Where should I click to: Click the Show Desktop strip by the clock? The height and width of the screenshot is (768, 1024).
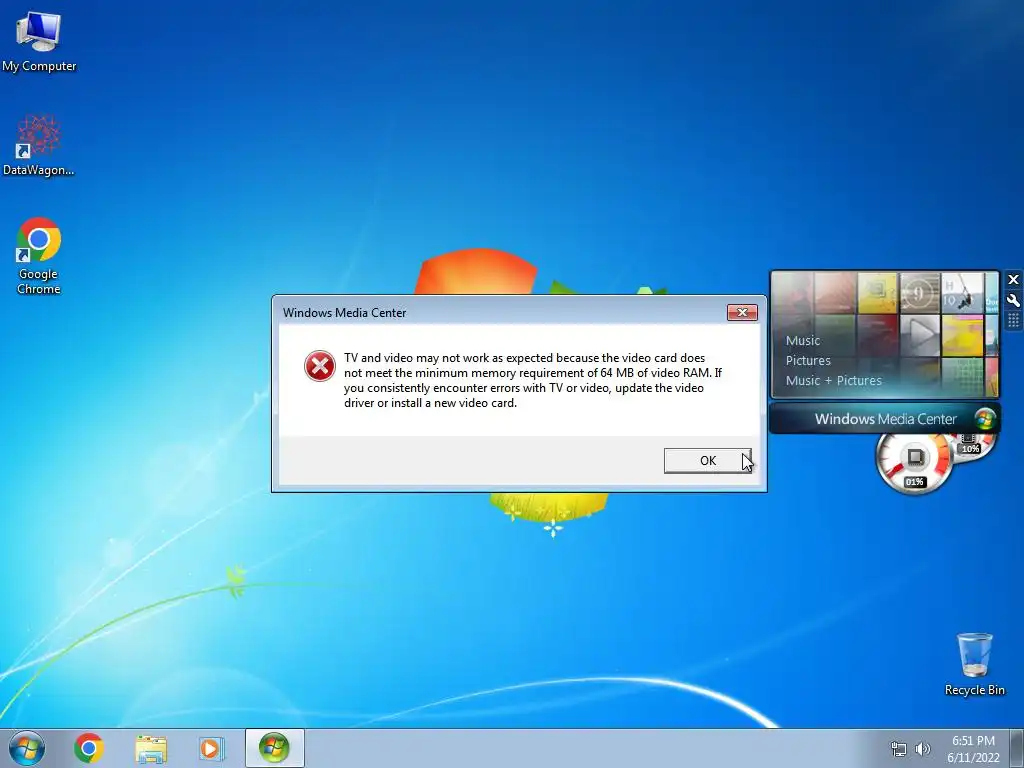click(x=1017, y=748)
